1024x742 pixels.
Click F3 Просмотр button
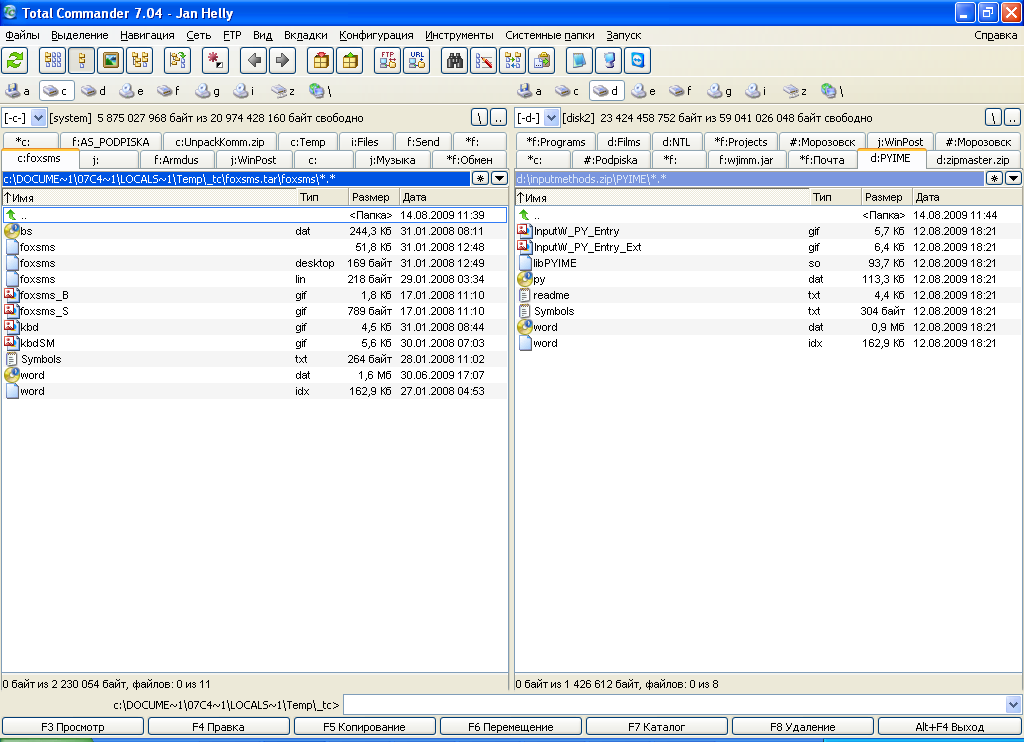72,726
